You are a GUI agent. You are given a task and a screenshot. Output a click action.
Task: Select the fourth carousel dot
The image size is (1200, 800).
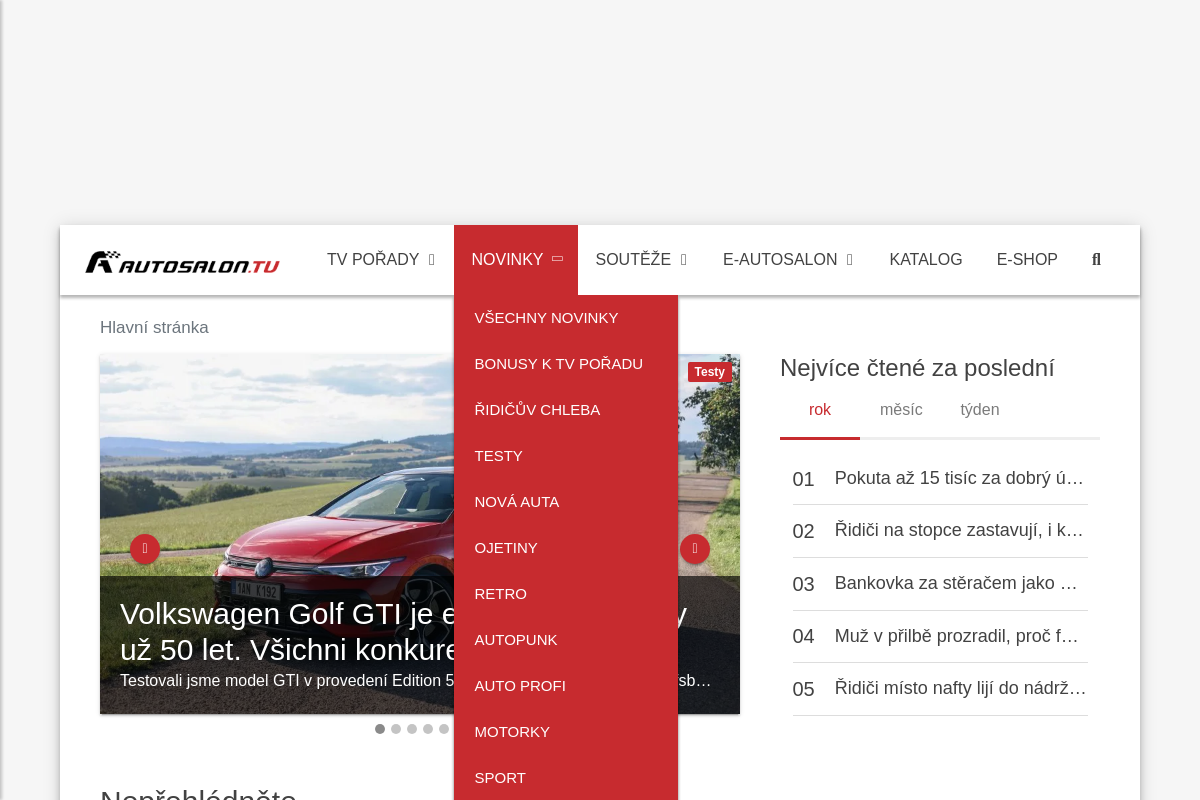pyautogui.click(x=428, y=729)
